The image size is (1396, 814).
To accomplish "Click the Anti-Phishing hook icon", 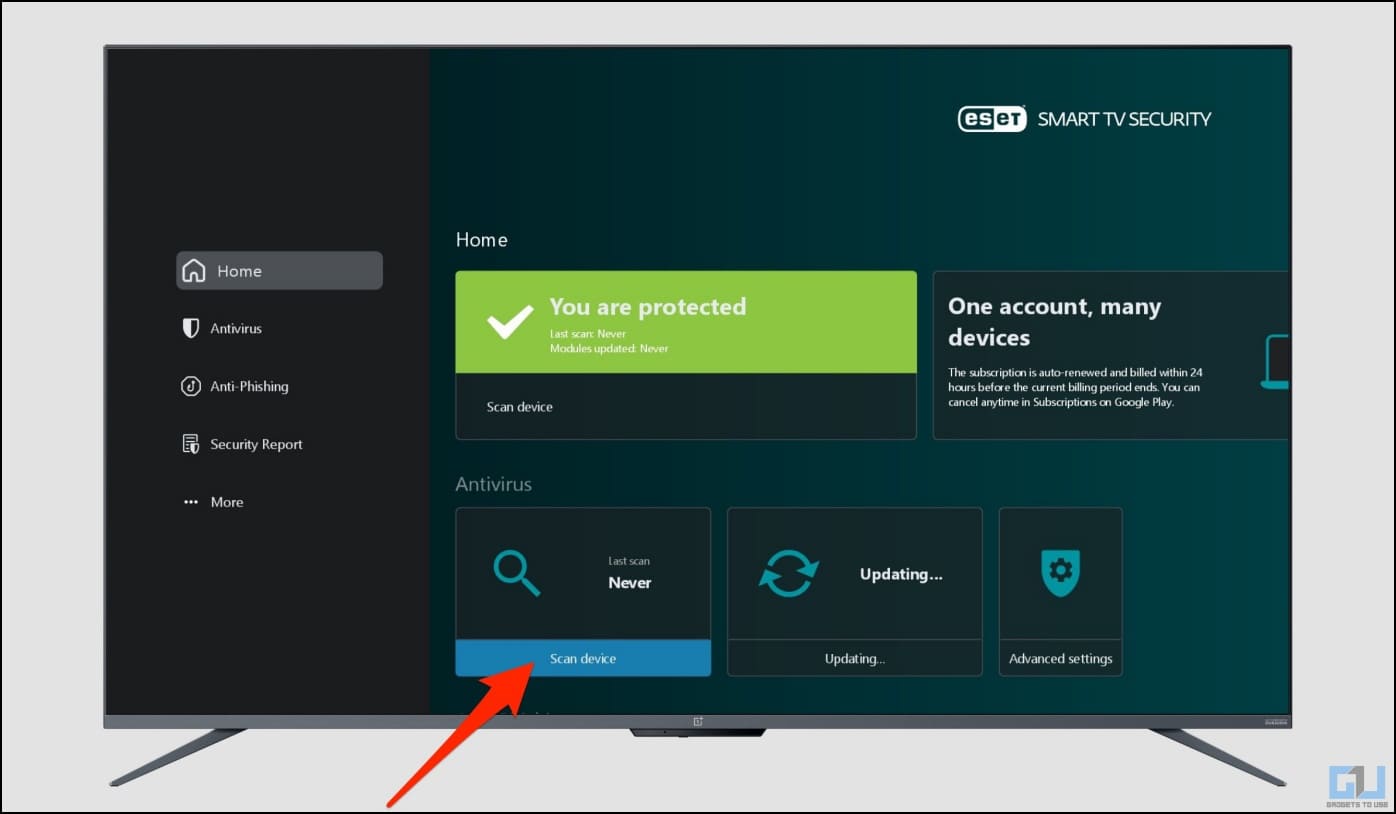I will click(191, 386).
